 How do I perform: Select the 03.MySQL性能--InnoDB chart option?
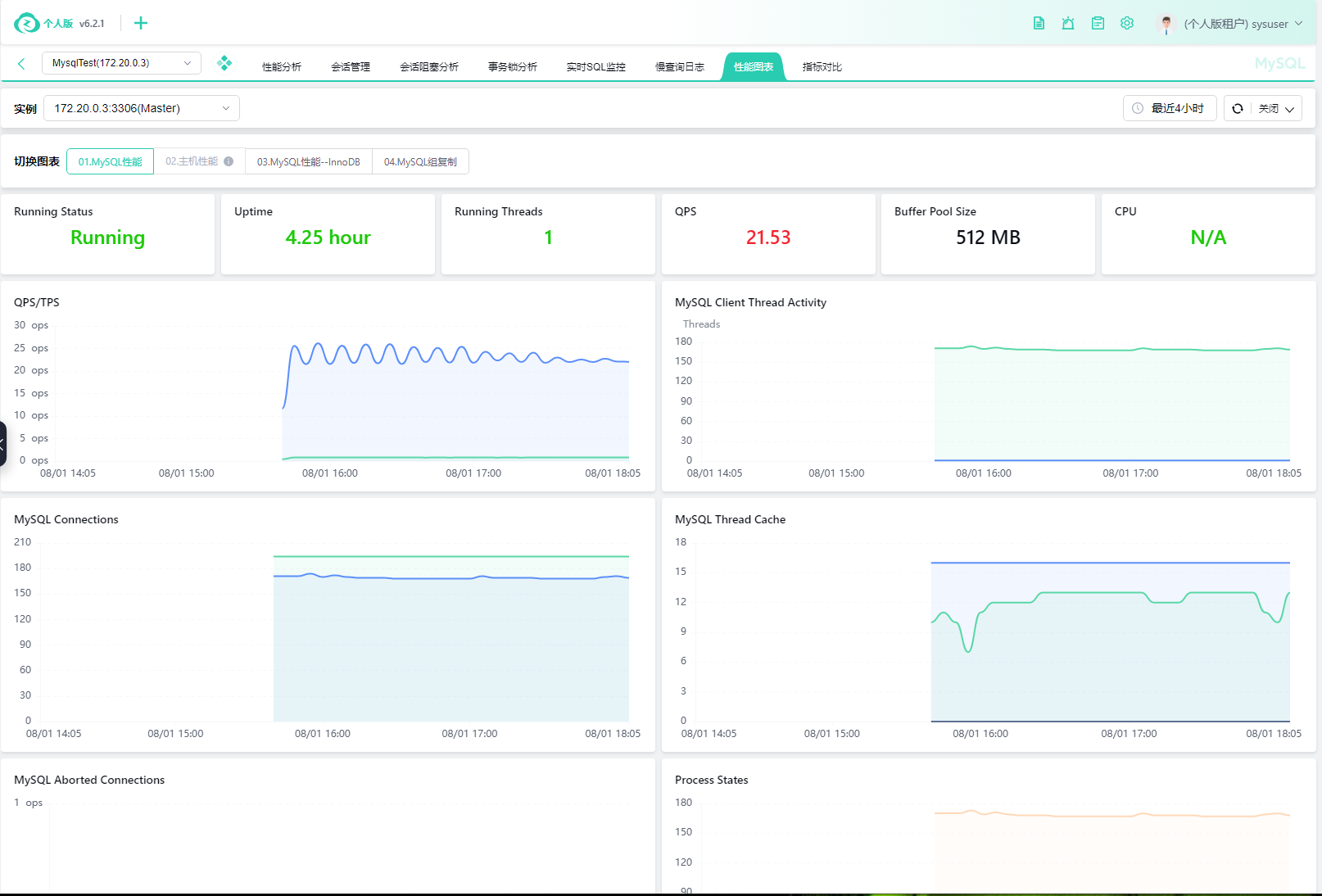pyautogui.click(x=309, y=161)
